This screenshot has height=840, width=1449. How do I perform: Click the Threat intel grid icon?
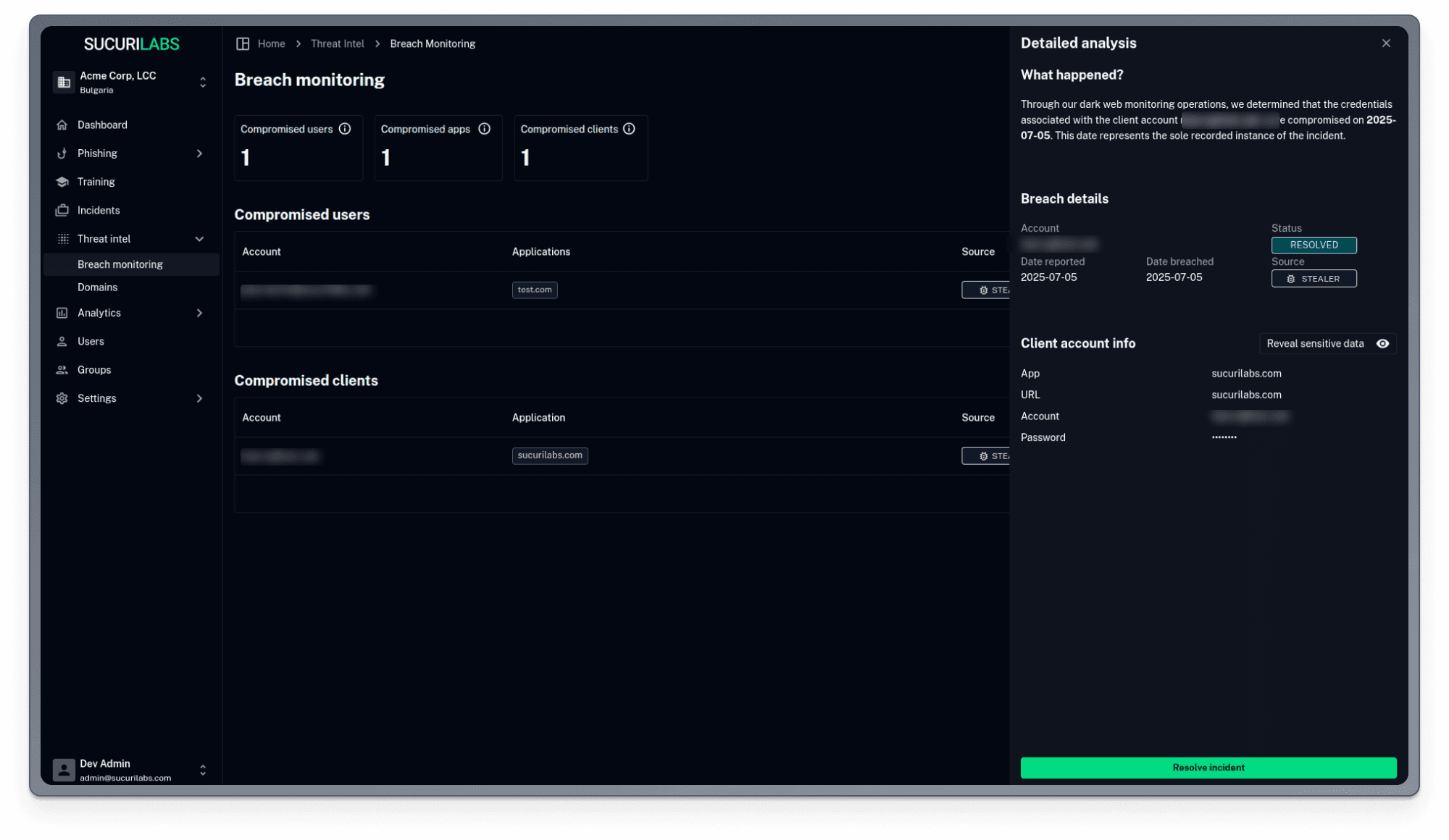(x=62, y=239)
